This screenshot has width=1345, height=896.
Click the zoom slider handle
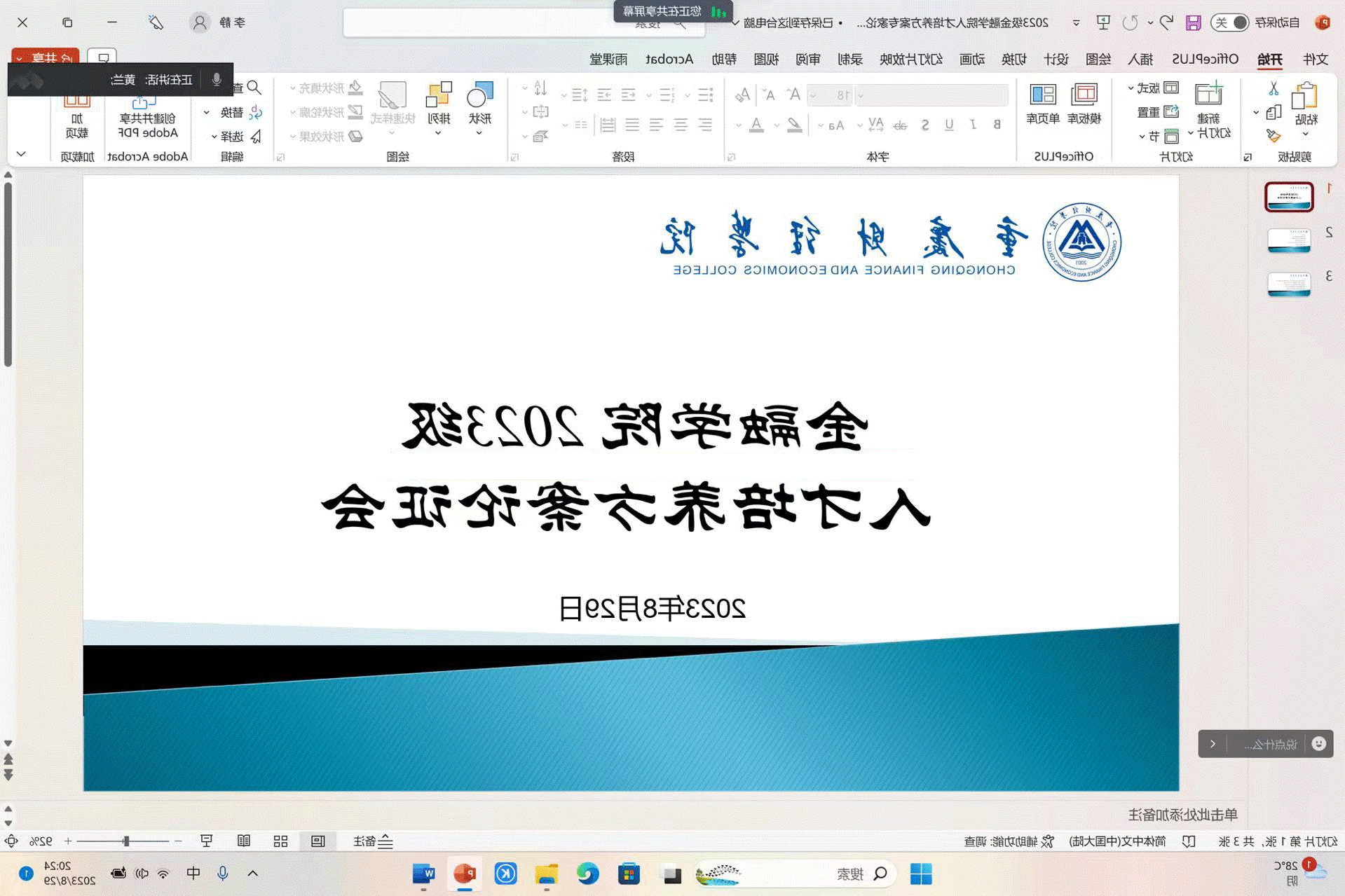[126, 841]
